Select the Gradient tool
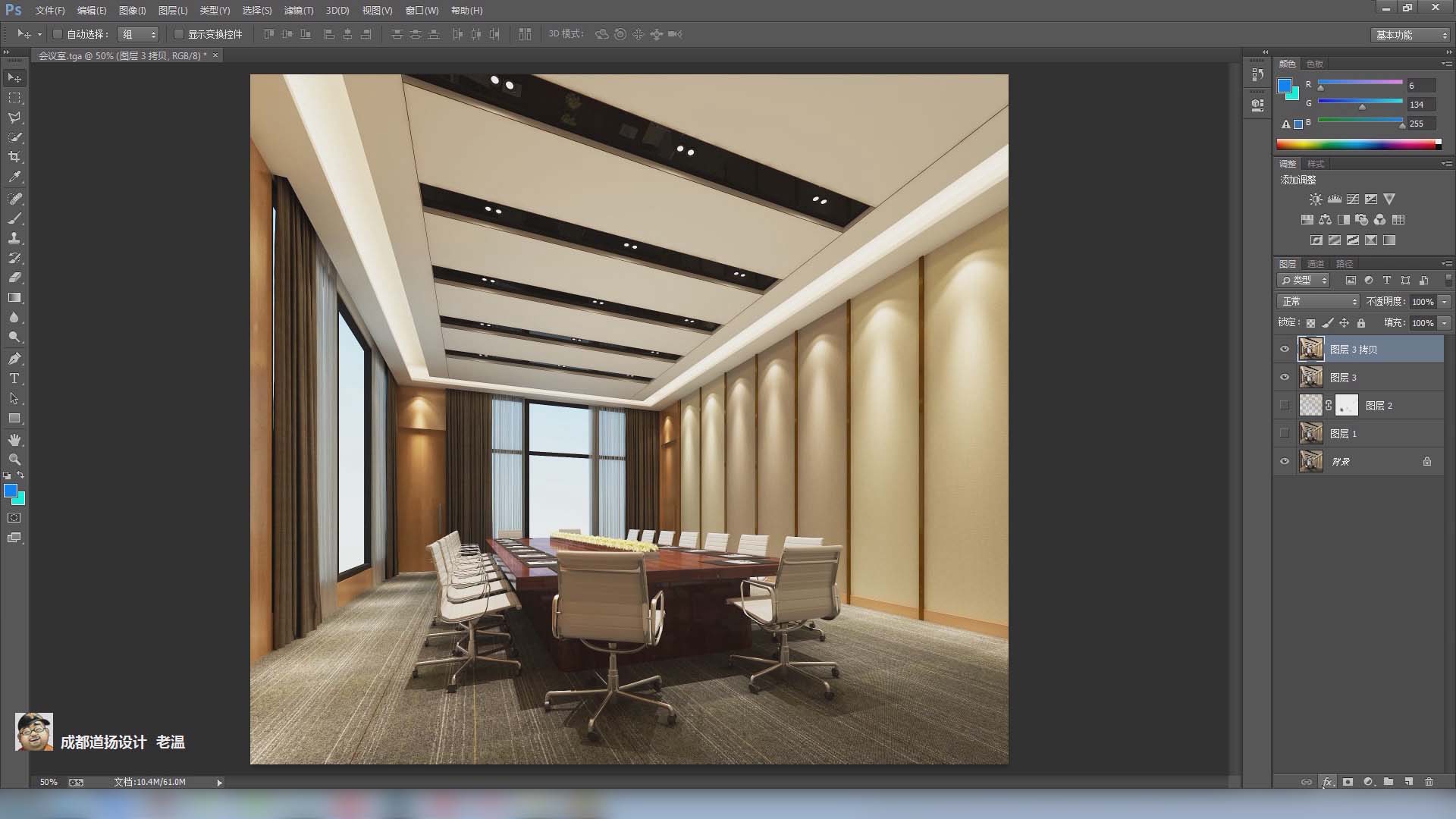 14,298
